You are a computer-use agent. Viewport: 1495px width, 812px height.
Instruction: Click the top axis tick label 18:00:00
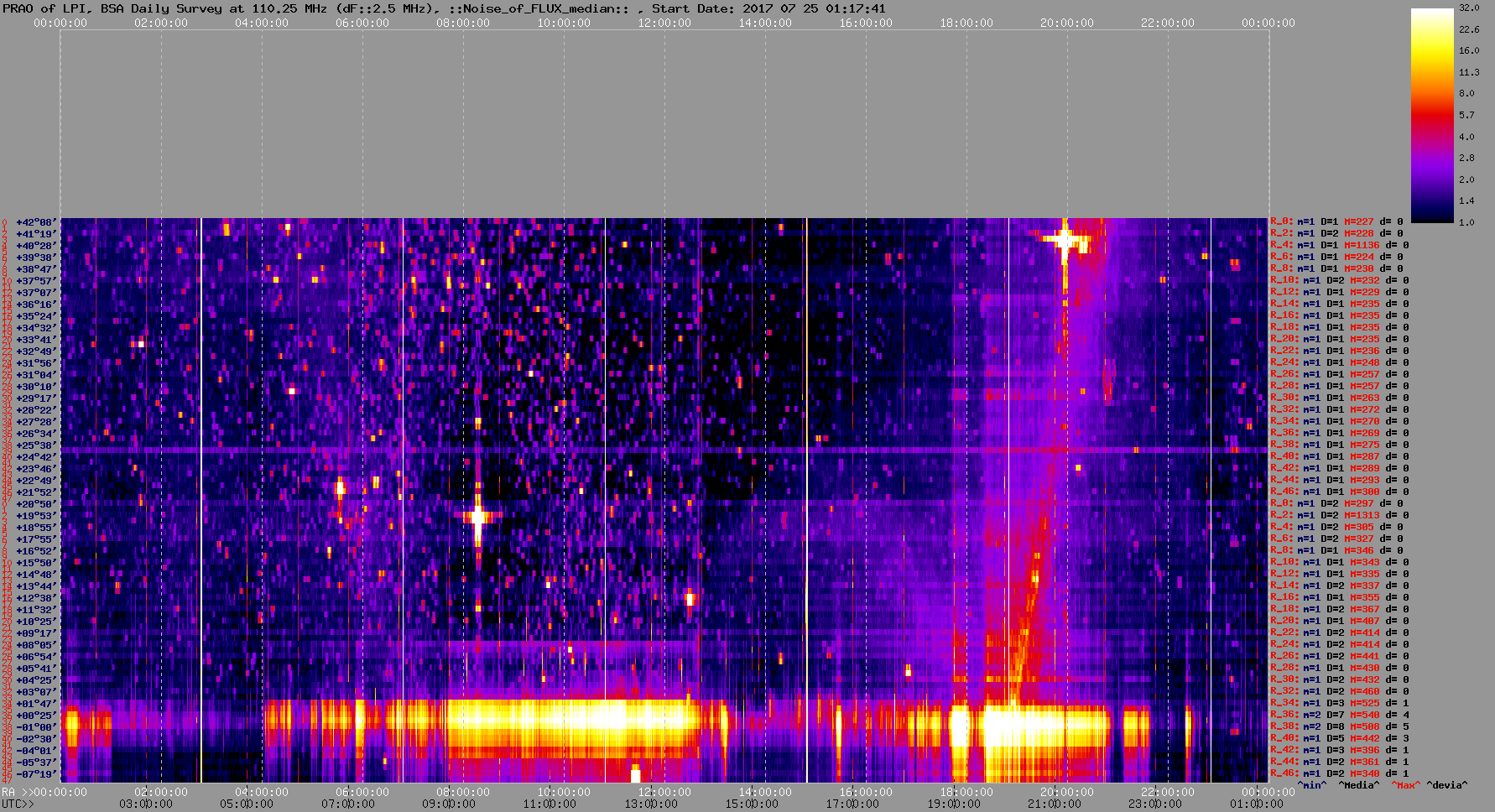click(966, 23)
